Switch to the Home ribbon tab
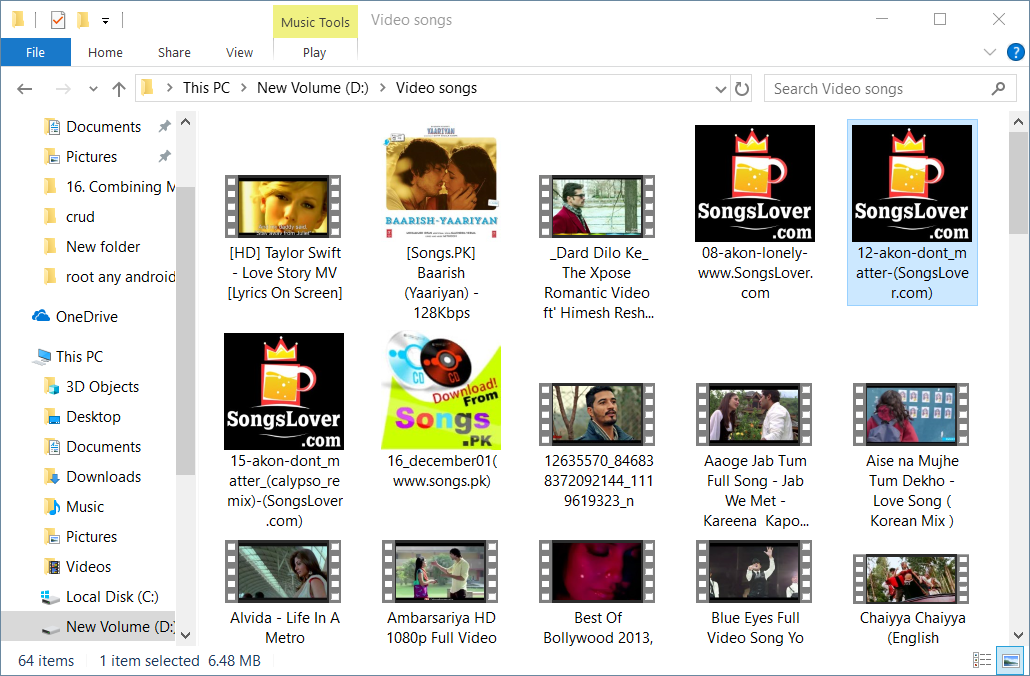Viewport: 1030px width, 676px height. click(105, 53)
